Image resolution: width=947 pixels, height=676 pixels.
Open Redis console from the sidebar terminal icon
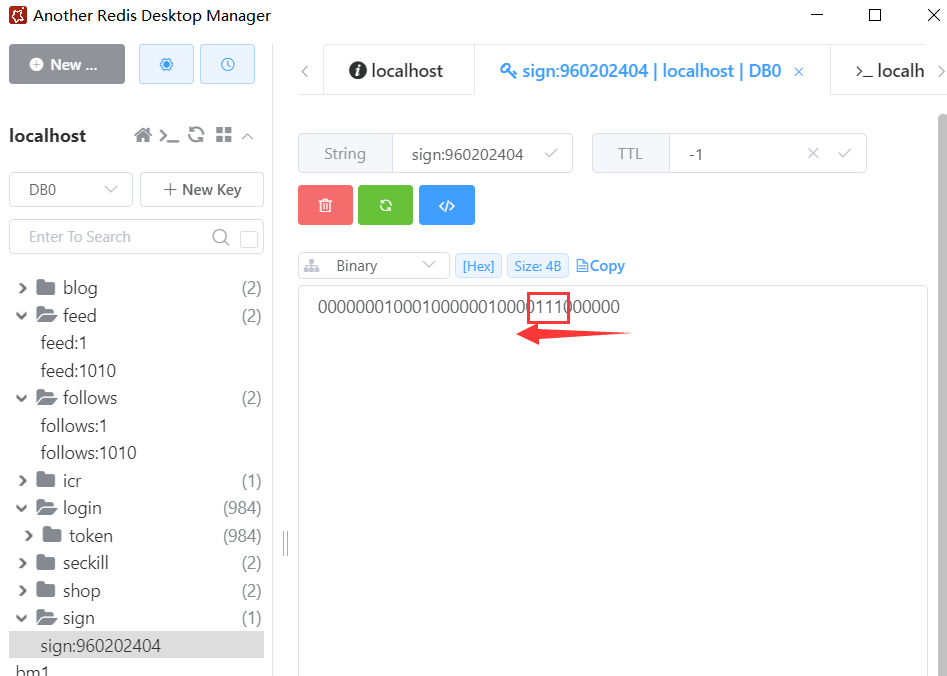[x=169, y=136]
